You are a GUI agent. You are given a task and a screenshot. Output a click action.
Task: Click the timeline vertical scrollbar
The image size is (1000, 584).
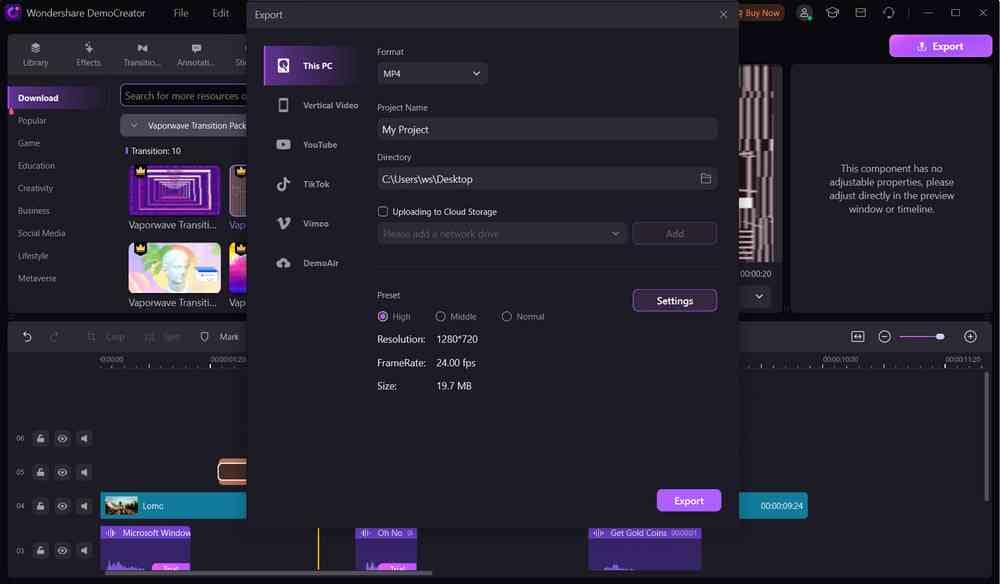coord(987,437)
